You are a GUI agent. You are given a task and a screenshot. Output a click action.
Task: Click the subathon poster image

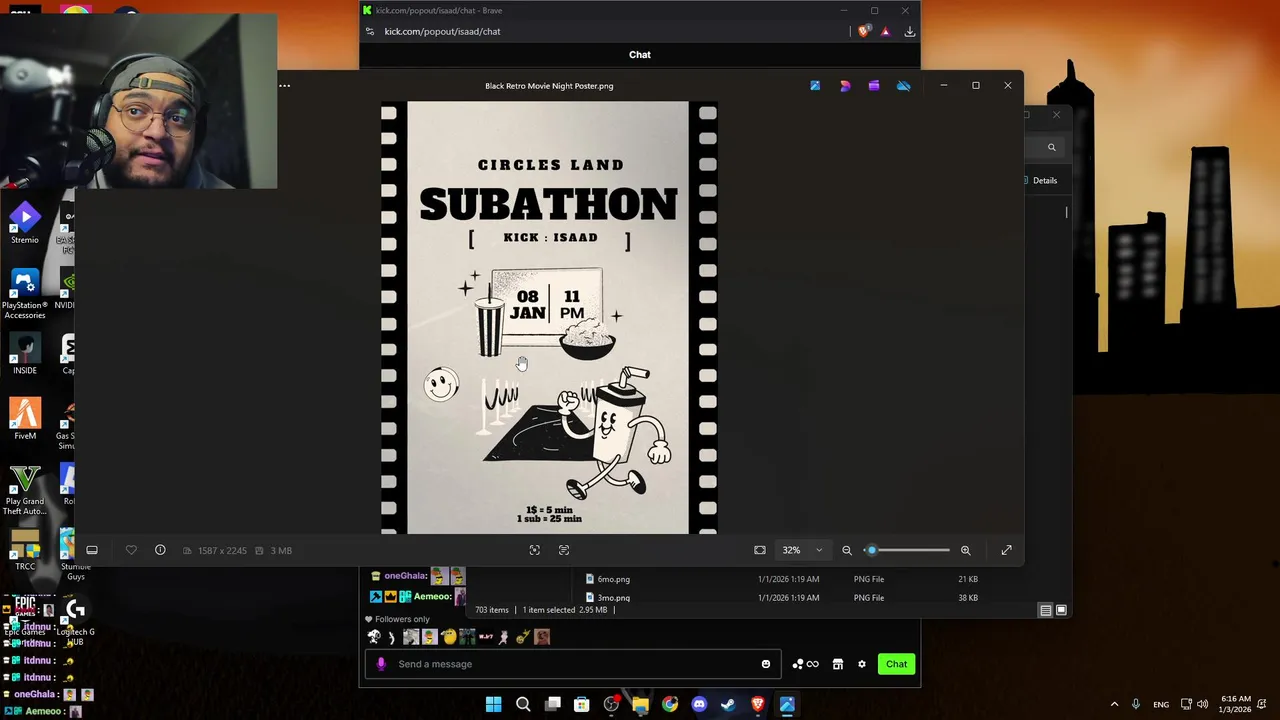549,317
